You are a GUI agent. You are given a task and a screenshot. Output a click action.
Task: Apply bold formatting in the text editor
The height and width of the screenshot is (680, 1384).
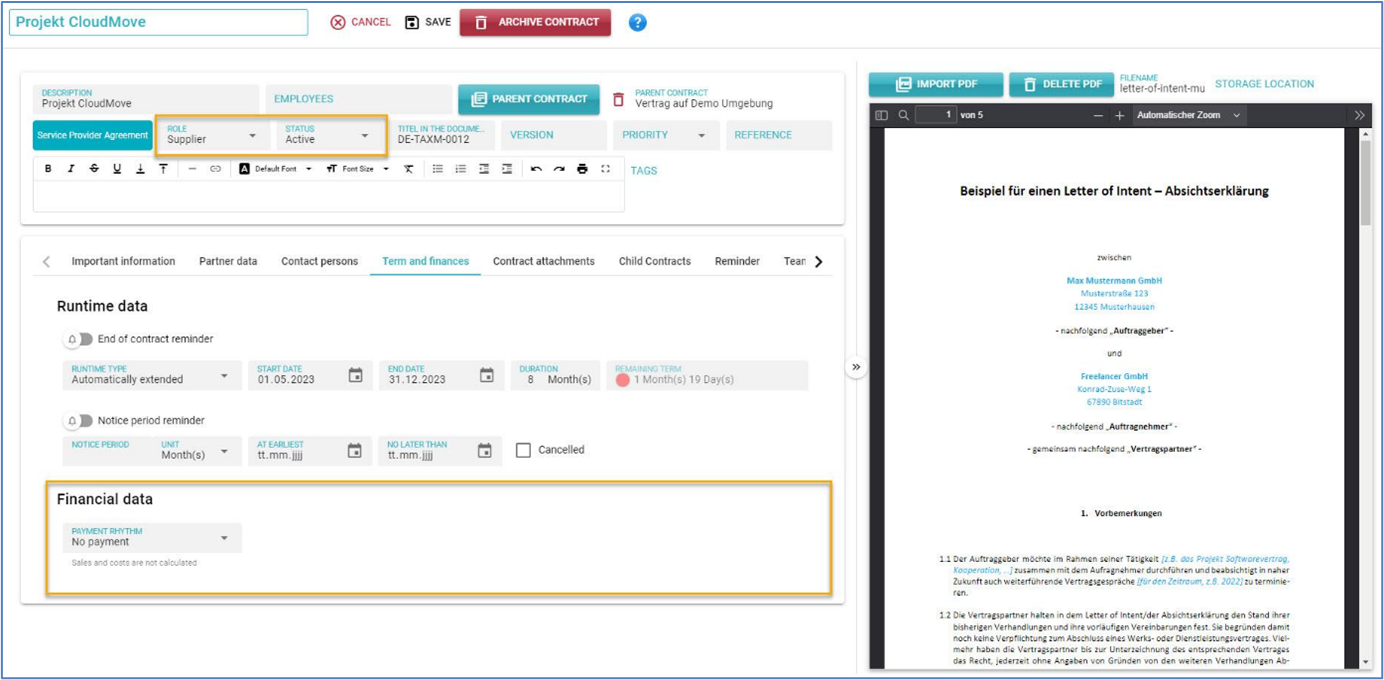pyautogui.click(x=48, y=169)
